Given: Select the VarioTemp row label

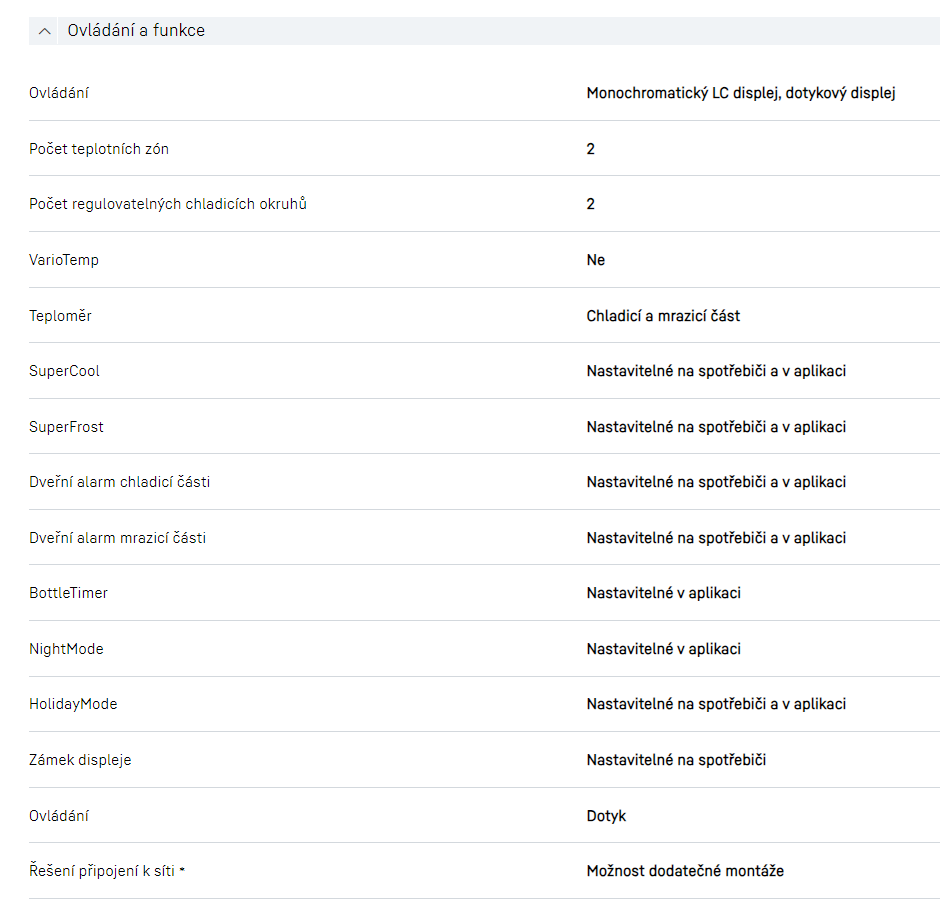Looking at the screenshot, I should (64, 260).
